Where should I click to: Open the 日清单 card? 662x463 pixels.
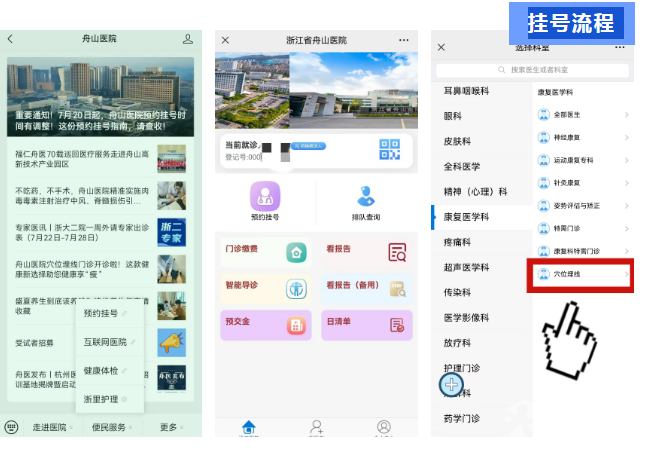pos(366,325)
